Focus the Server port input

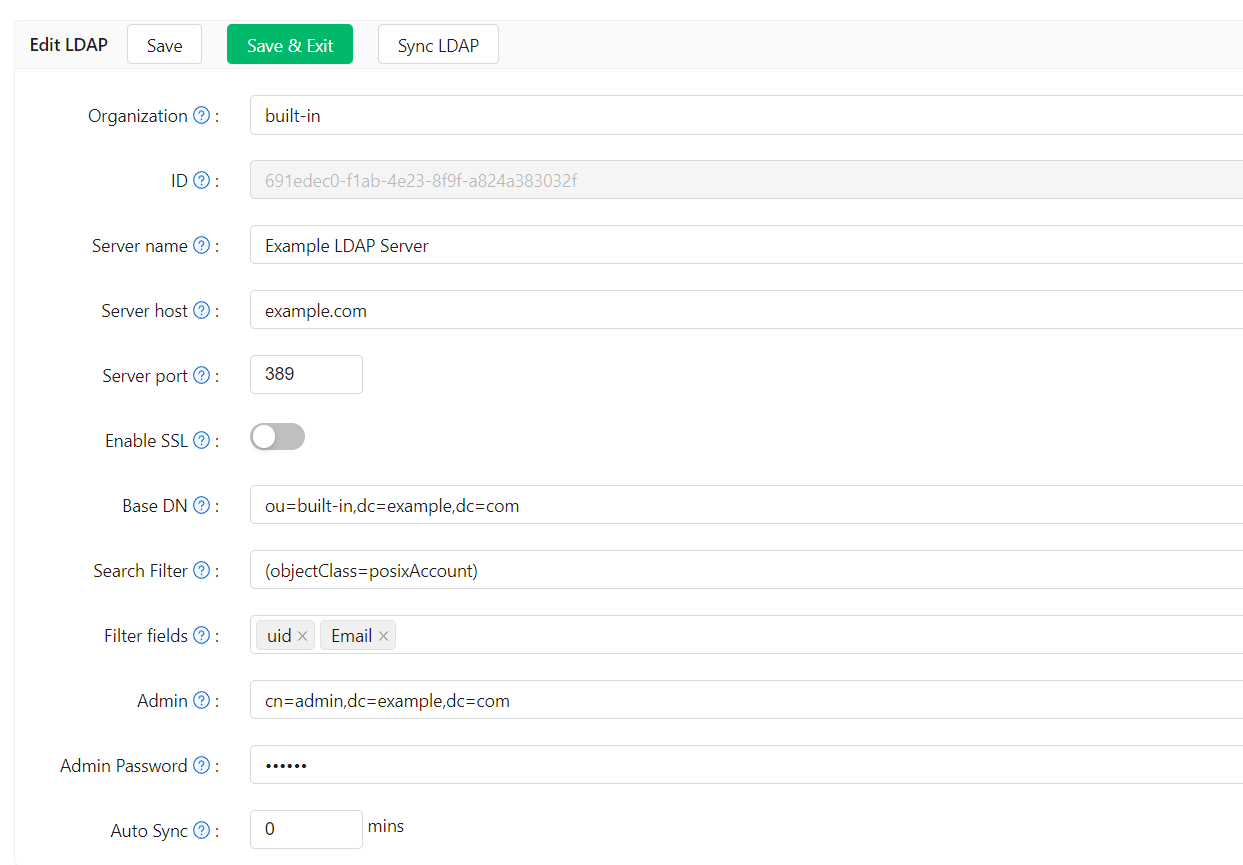tap(306, 374)
